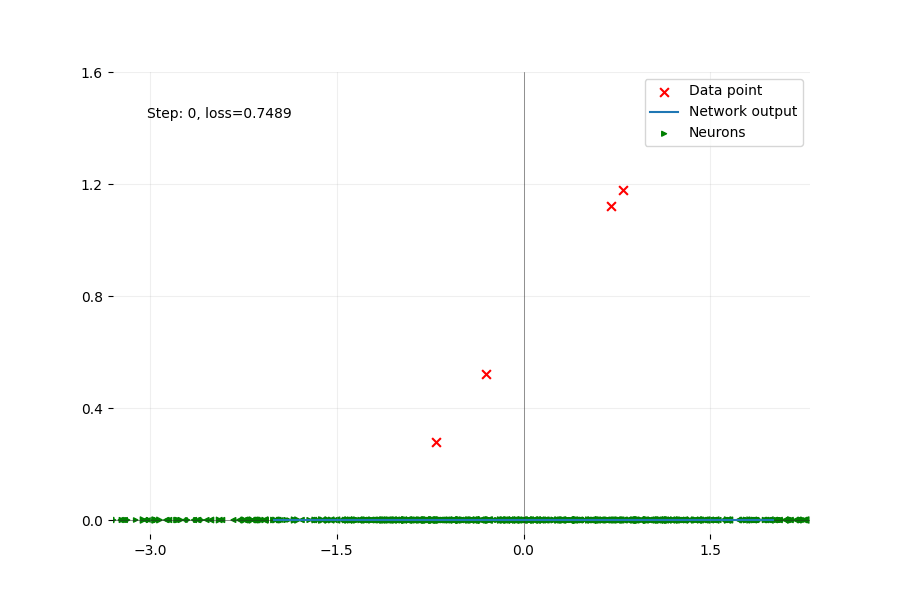The width and height of the screenshot is (900, 600).
Task: Click the −1.5 x-axis tick label
Action: click(337, 551)
